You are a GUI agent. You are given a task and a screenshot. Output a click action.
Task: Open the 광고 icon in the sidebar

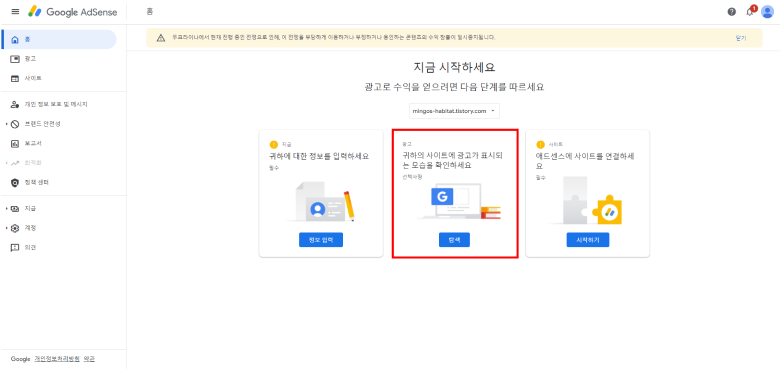pos(15,59)
